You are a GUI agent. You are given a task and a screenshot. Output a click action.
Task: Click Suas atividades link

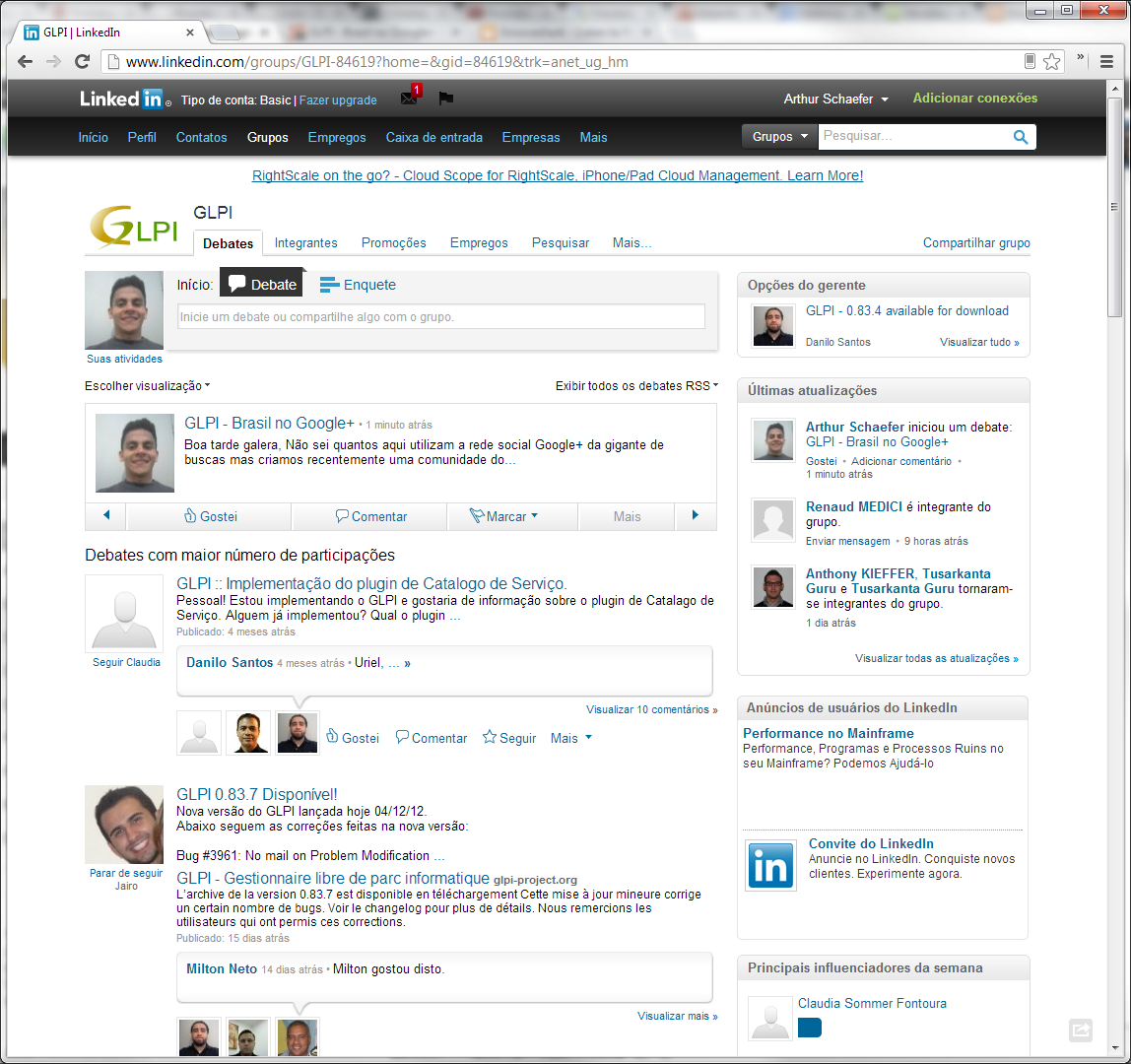(124, 359)
